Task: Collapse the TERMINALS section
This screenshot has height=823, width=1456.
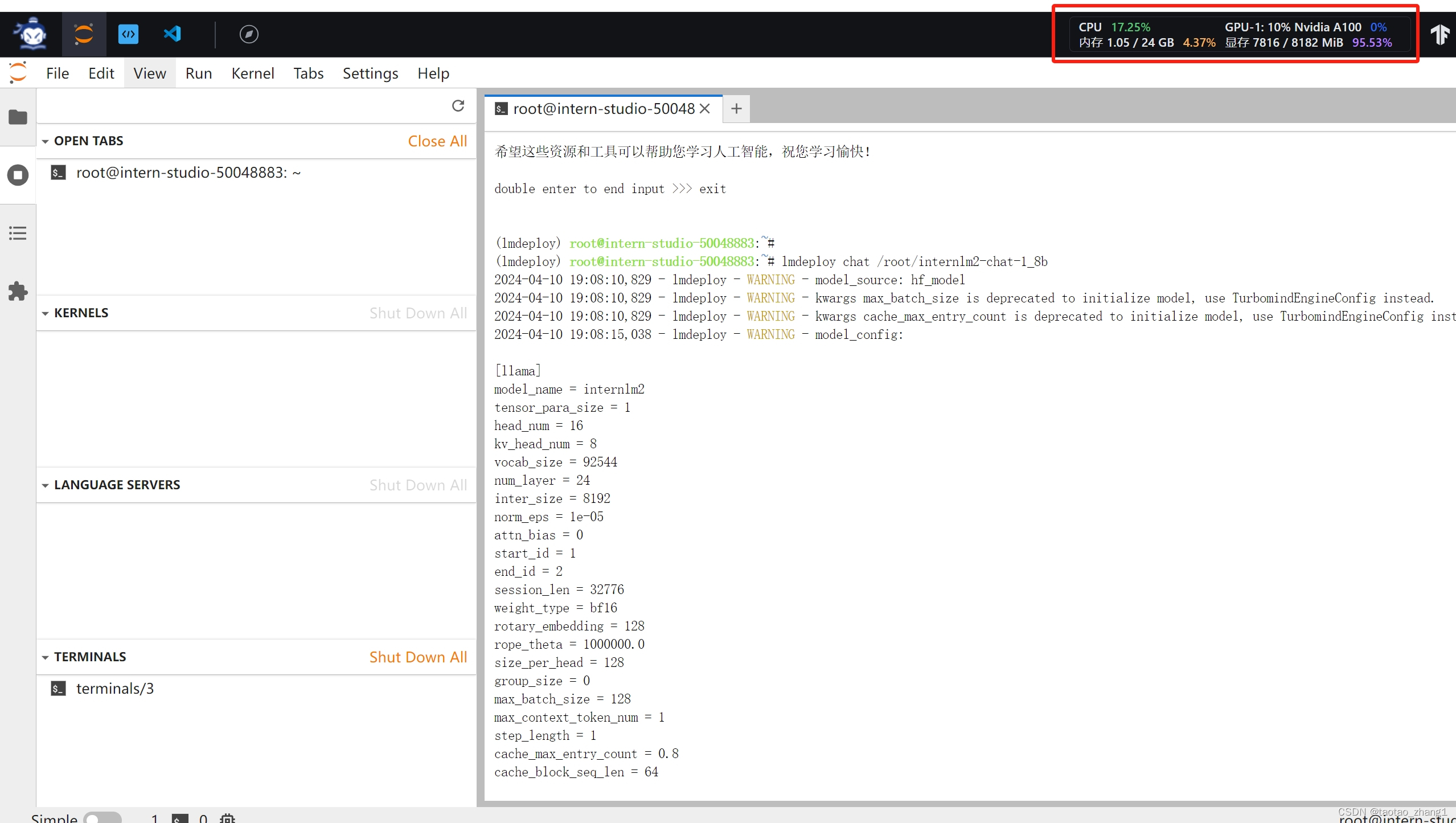Action: (46, 657)
